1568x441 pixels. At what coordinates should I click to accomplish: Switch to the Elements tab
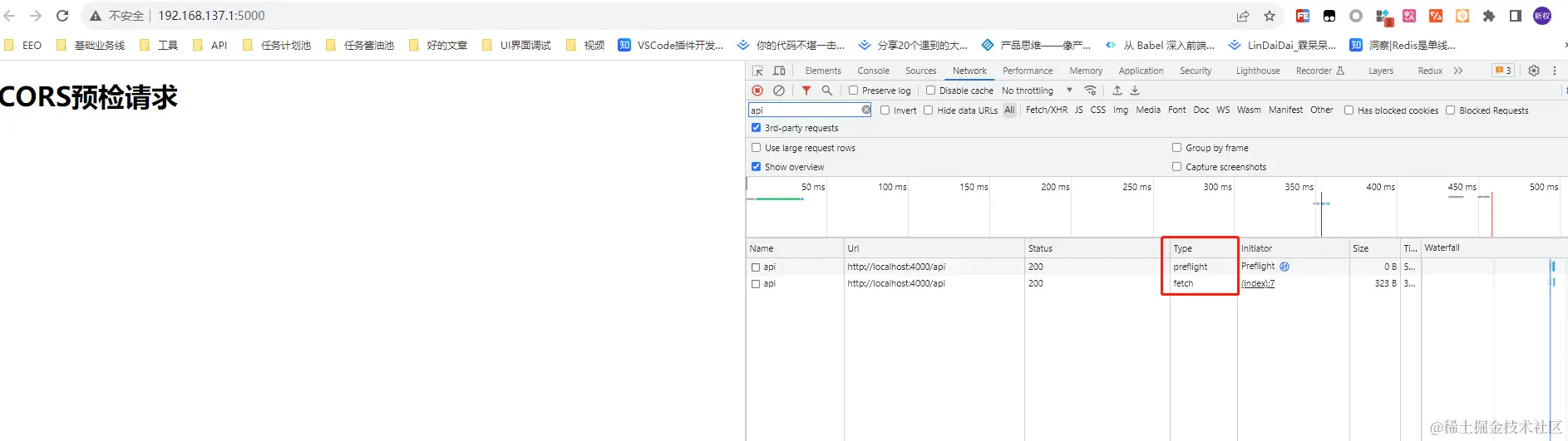click(x=823, y=71)
